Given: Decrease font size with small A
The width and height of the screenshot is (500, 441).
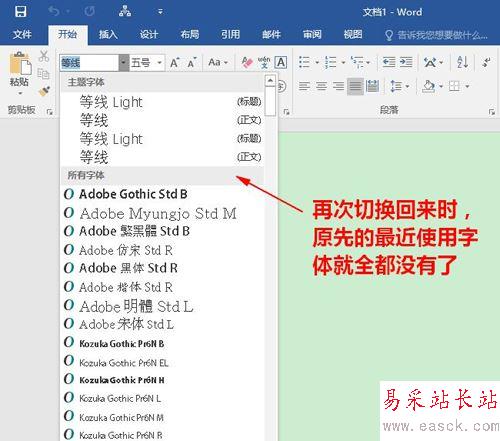Looking at the screenshot, I should coord(192,62).
